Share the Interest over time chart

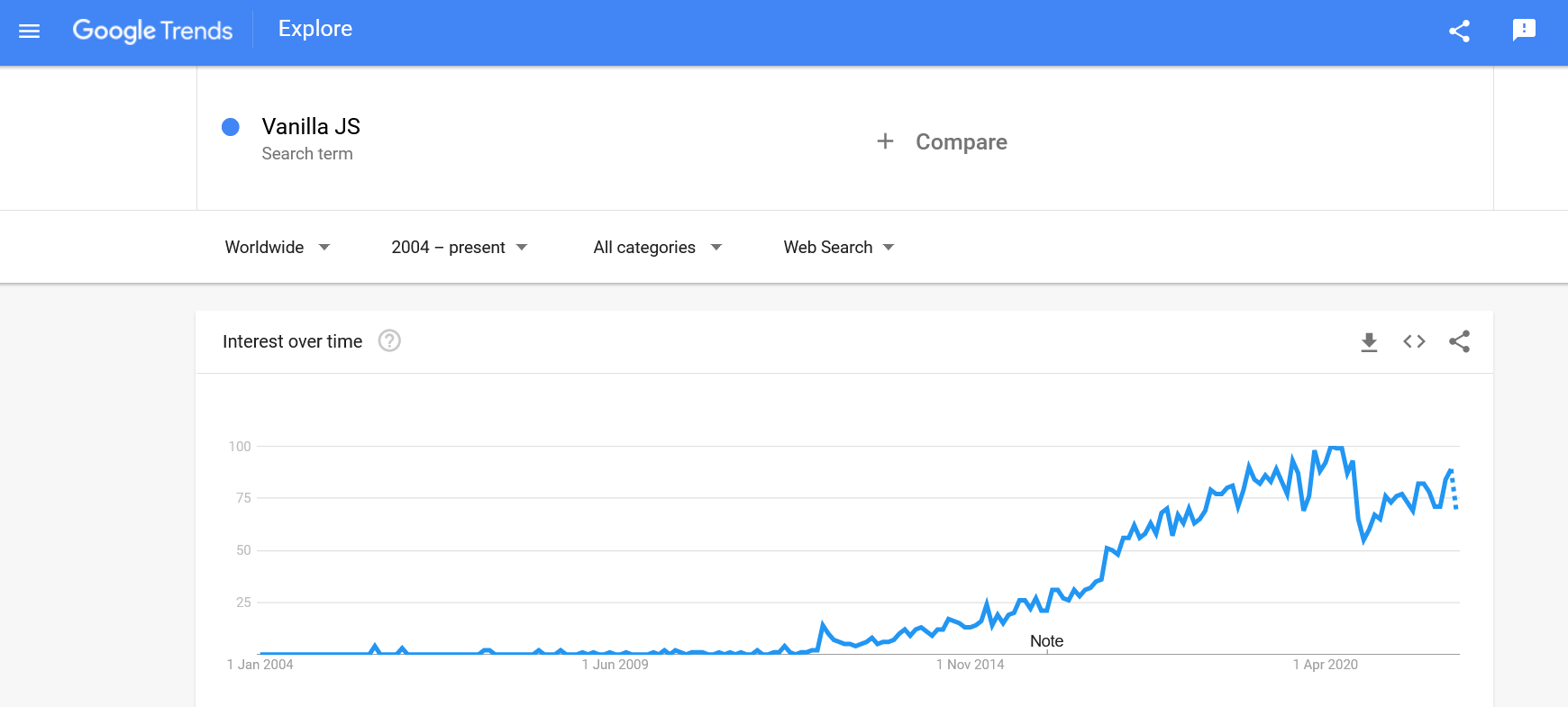tap(1459, 341)
